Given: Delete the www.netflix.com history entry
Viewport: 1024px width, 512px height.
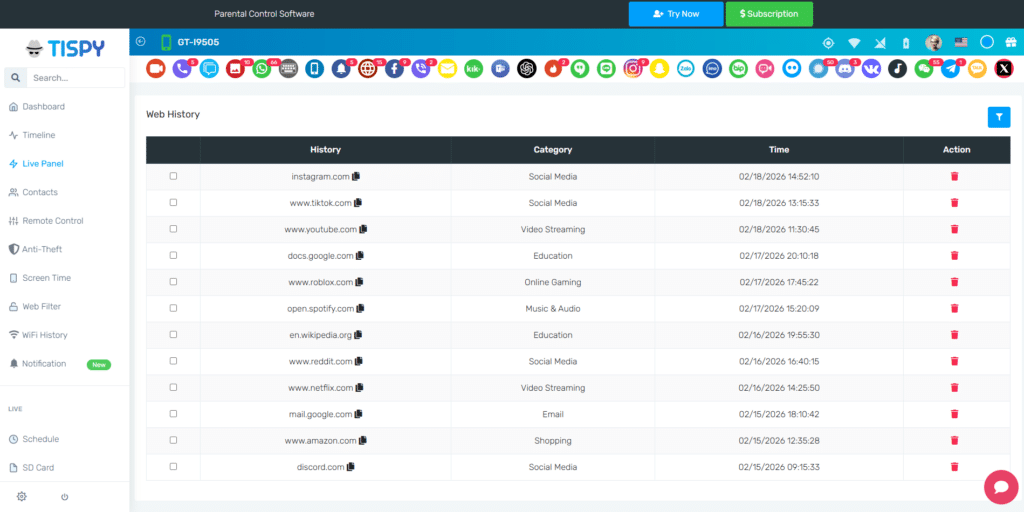Looking at the screenshot, I should pos(955,388).
